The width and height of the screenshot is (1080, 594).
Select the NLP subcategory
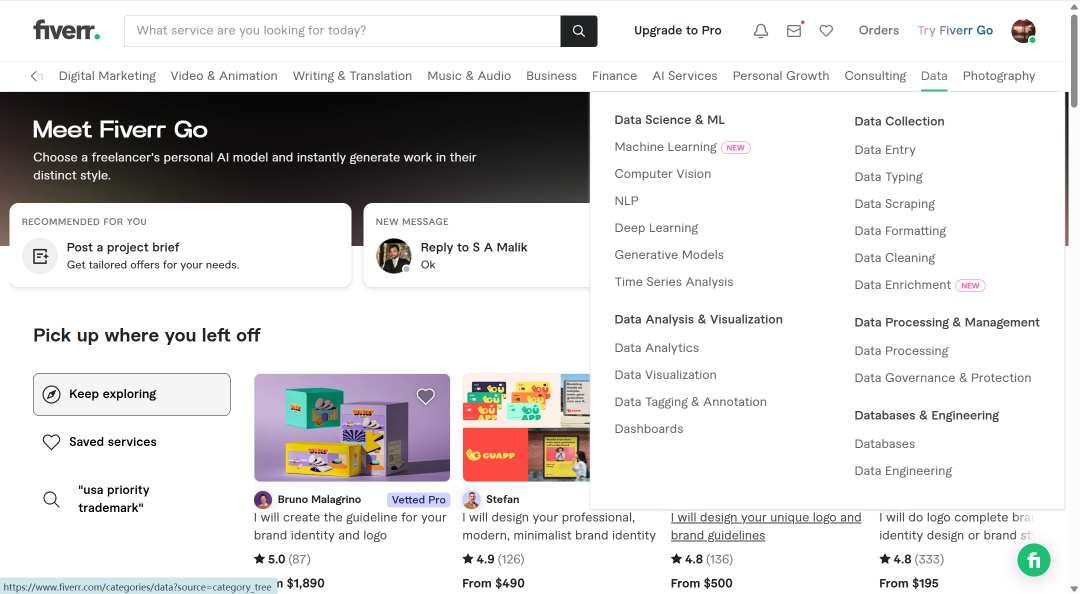(627, 201)
